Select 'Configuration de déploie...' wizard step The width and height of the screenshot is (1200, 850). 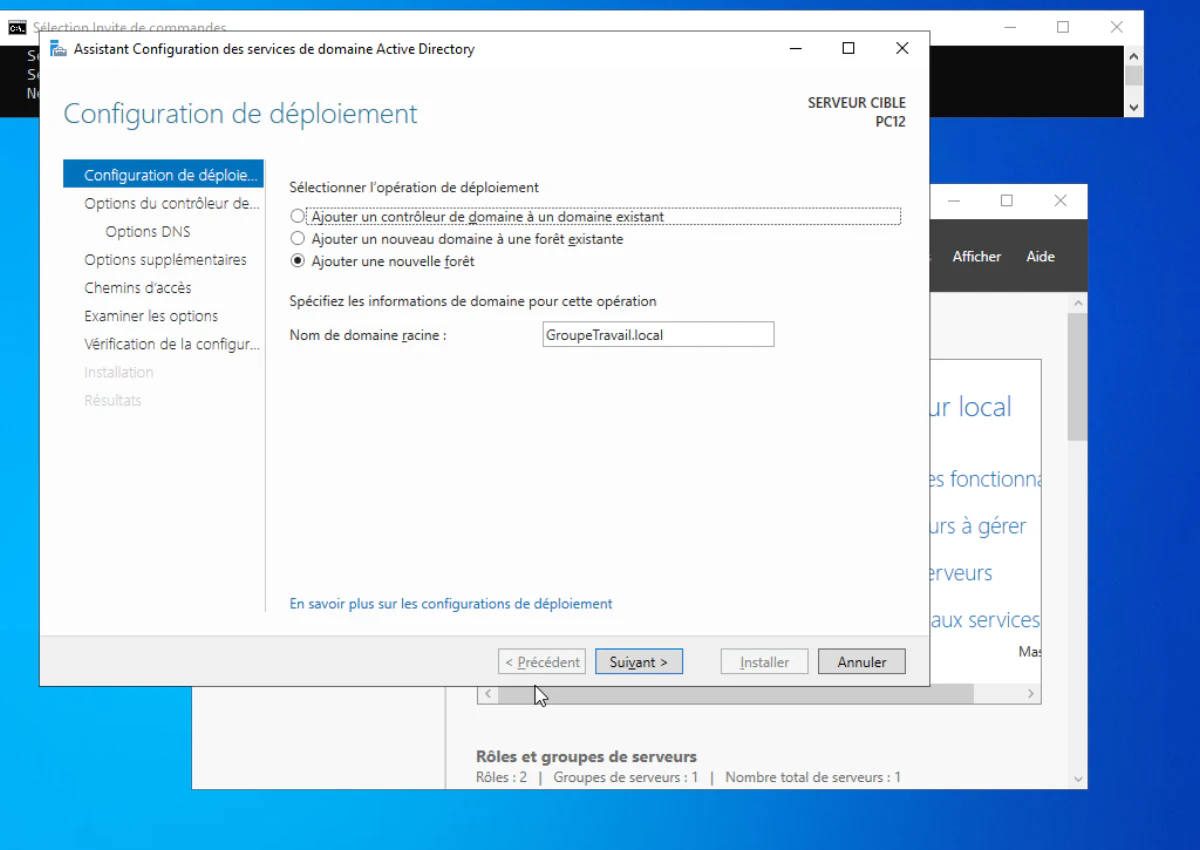163,175
